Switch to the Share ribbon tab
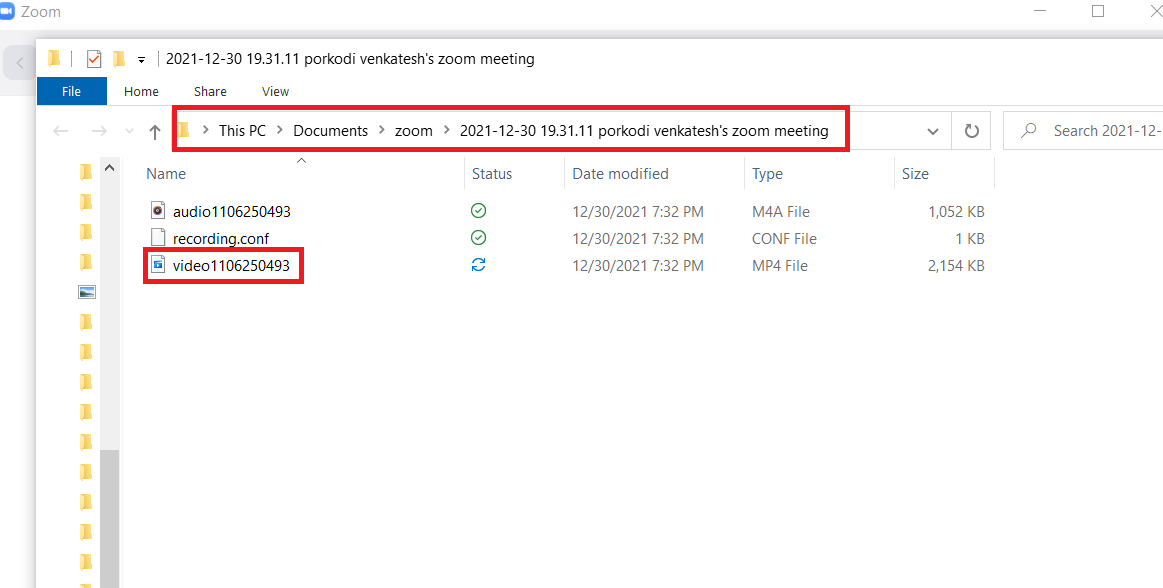Viewport: 1163px width, 588px height. pyautogui.click(x=210, y=91)
